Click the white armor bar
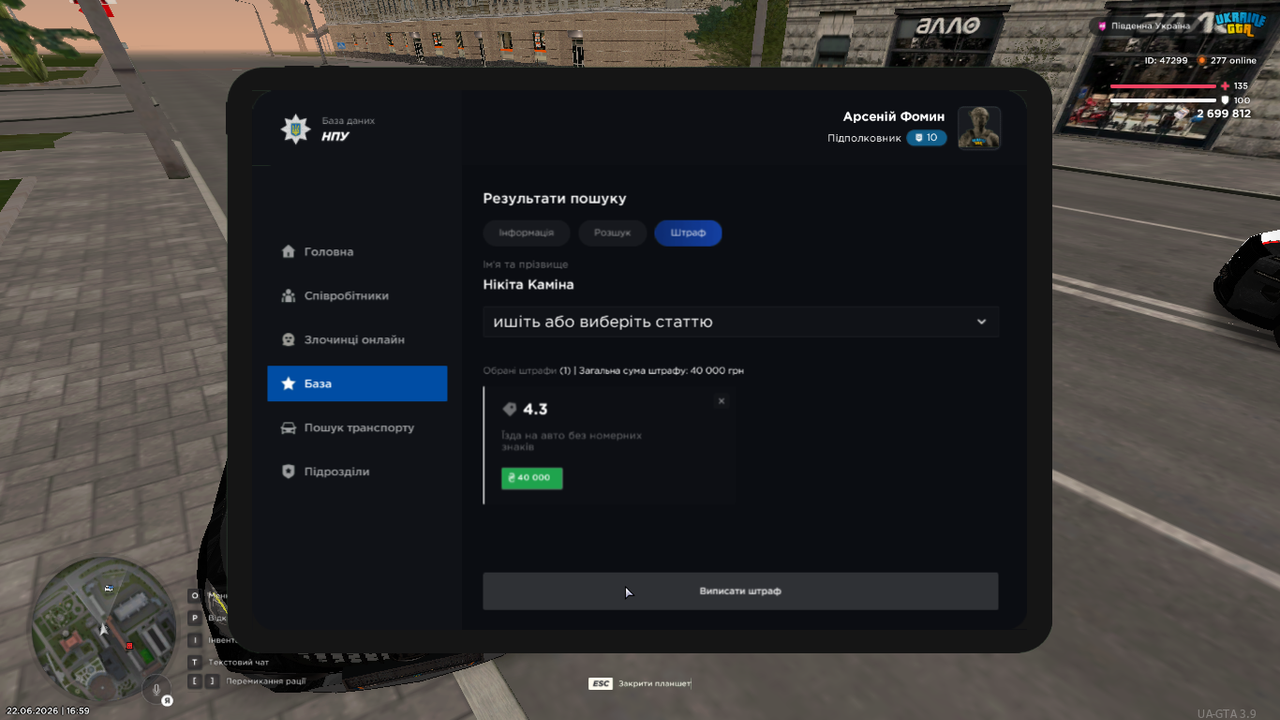 (x=1163, y=100)
